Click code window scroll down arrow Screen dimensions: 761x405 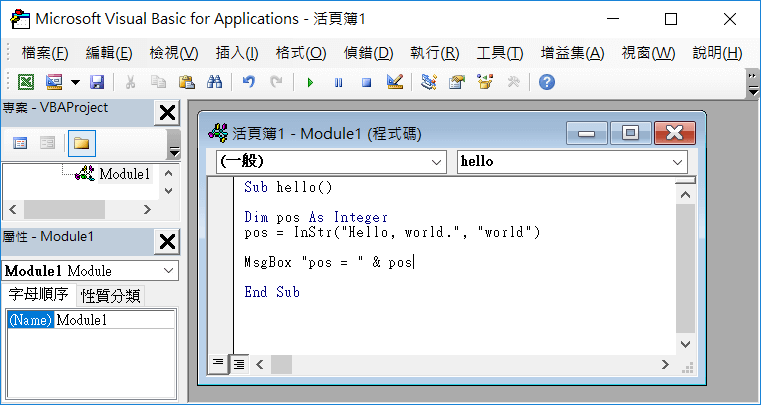pyautogui.click(x=685, y=344)
